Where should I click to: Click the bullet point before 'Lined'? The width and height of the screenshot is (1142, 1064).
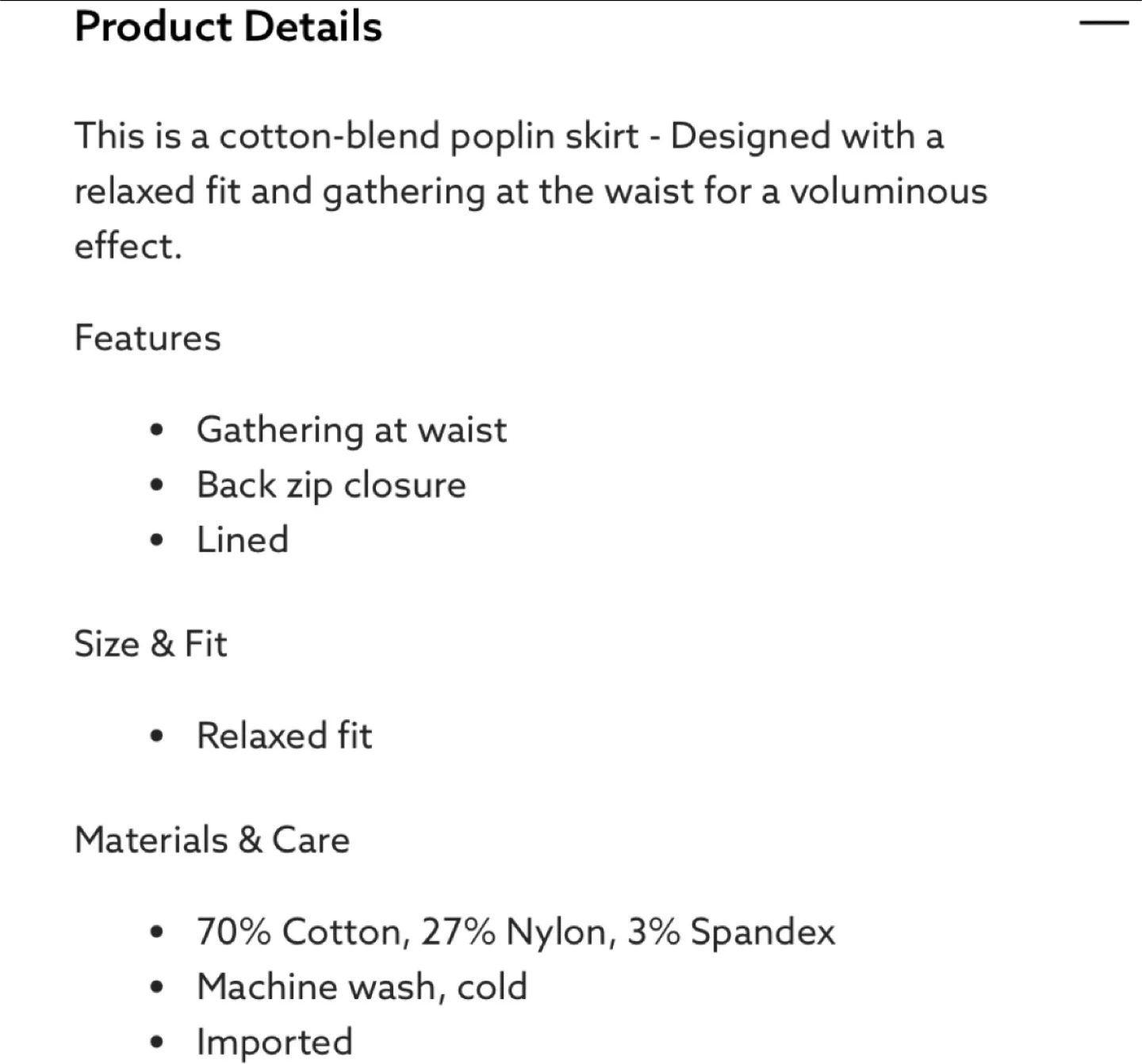pyautogui.click(x=157, y=541)
